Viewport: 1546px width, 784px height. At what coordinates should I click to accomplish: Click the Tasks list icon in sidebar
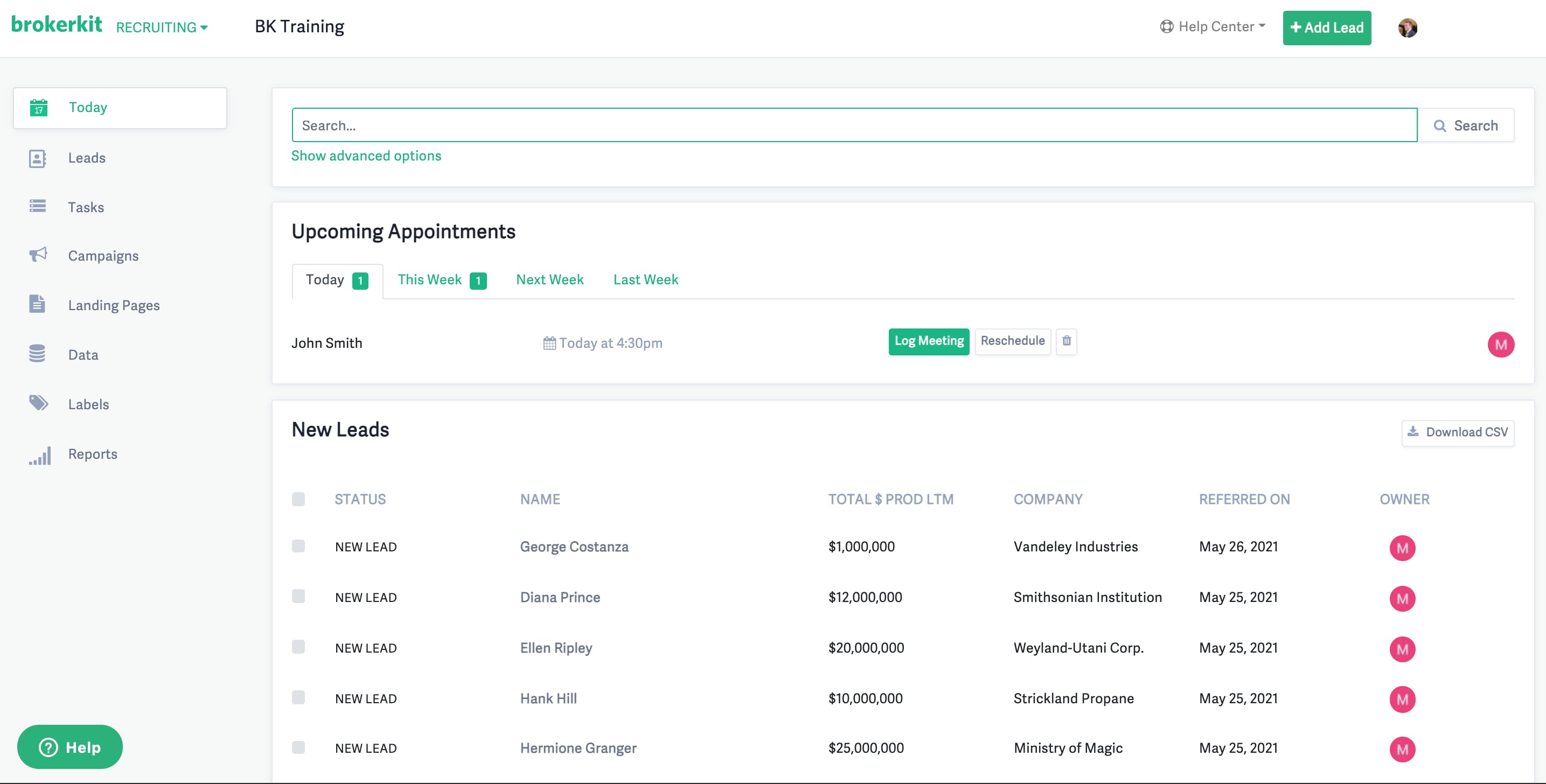[37, 206]
